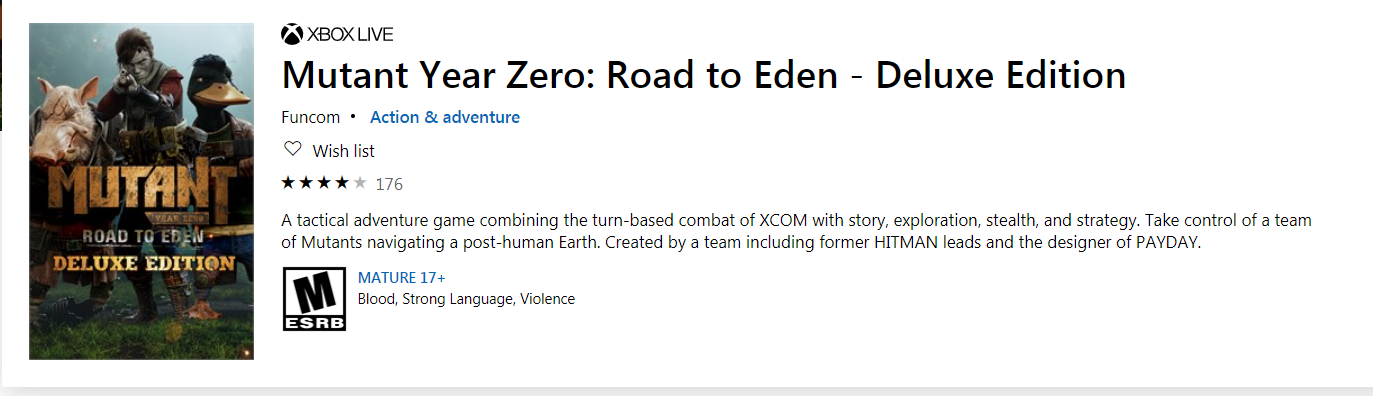
Task: Open the MATURE 17+ rating link
Action: pyautogui.click(x=402, y=278)
